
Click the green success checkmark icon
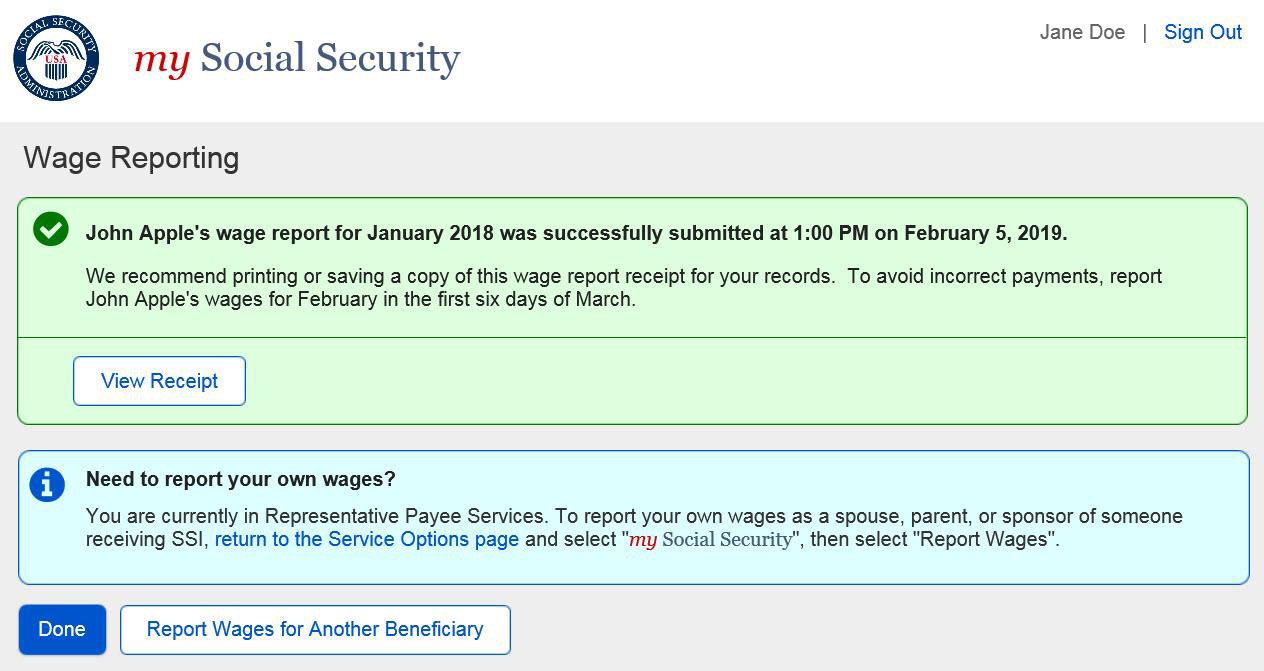[x=51, y=229]
